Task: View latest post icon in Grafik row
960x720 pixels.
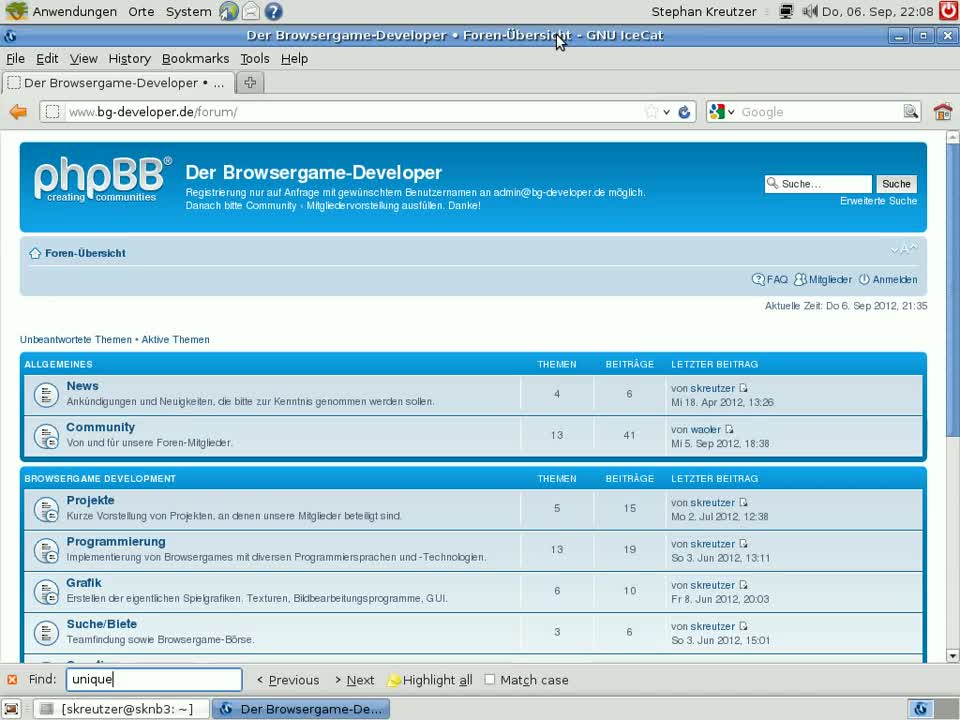Action: coord(743,585)
